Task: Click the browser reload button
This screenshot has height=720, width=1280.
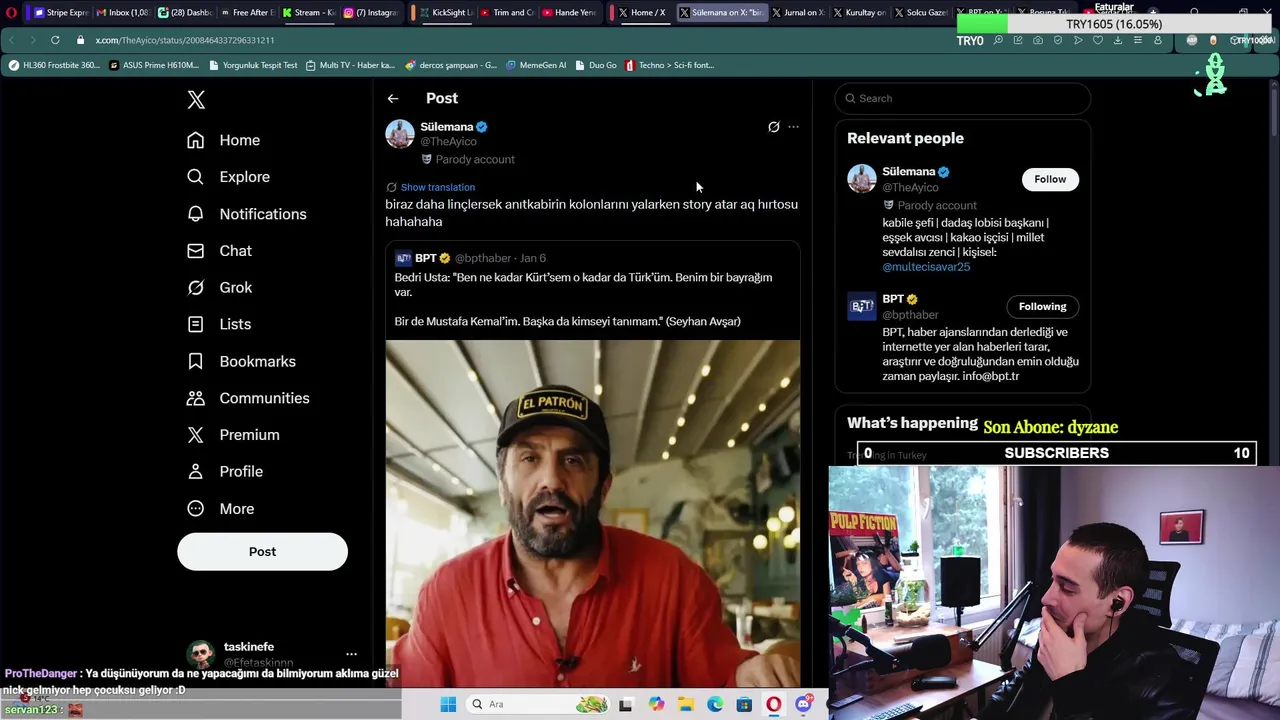Action: pos(55,40)
